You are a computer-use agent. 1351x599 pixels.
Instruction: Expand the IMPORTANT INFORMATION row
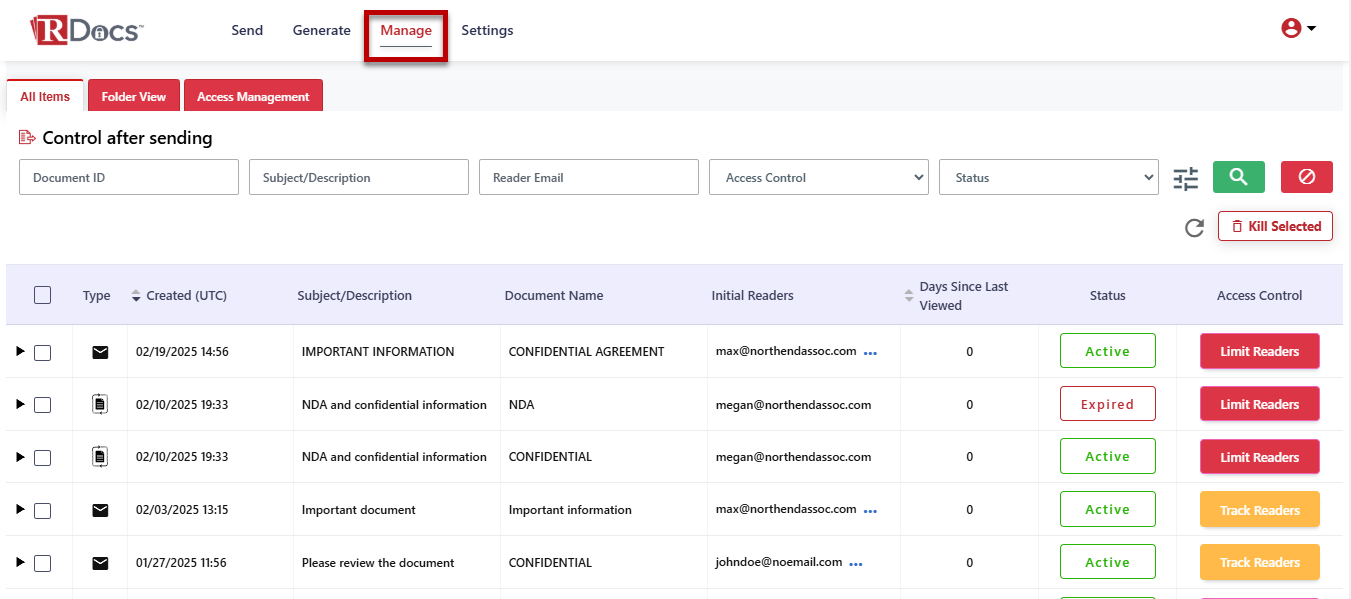[19, 351]
